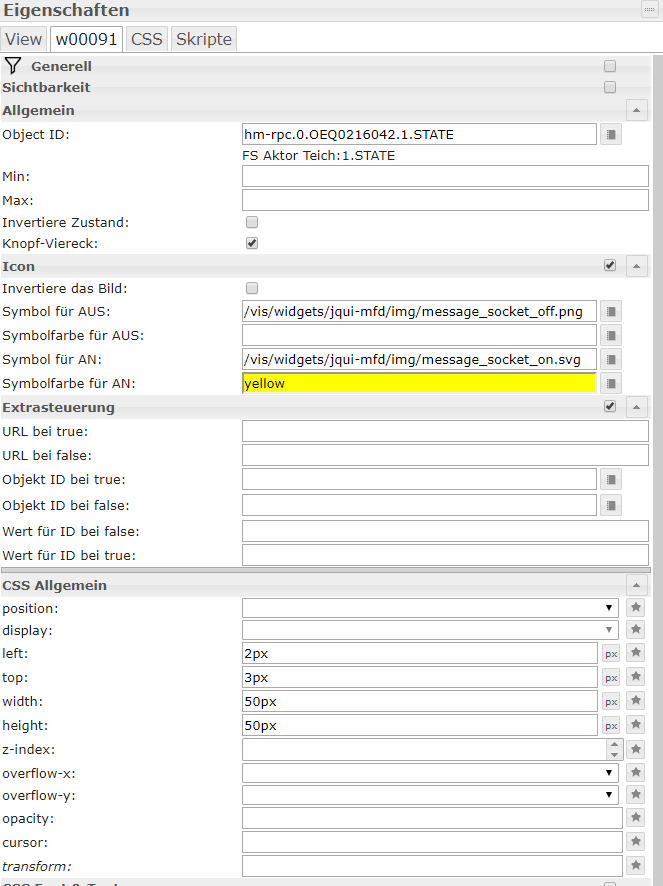This screenshot has width=663, height=886.
Task: Click the filter funnel icon beside Generell
Action: click(12, 66)
